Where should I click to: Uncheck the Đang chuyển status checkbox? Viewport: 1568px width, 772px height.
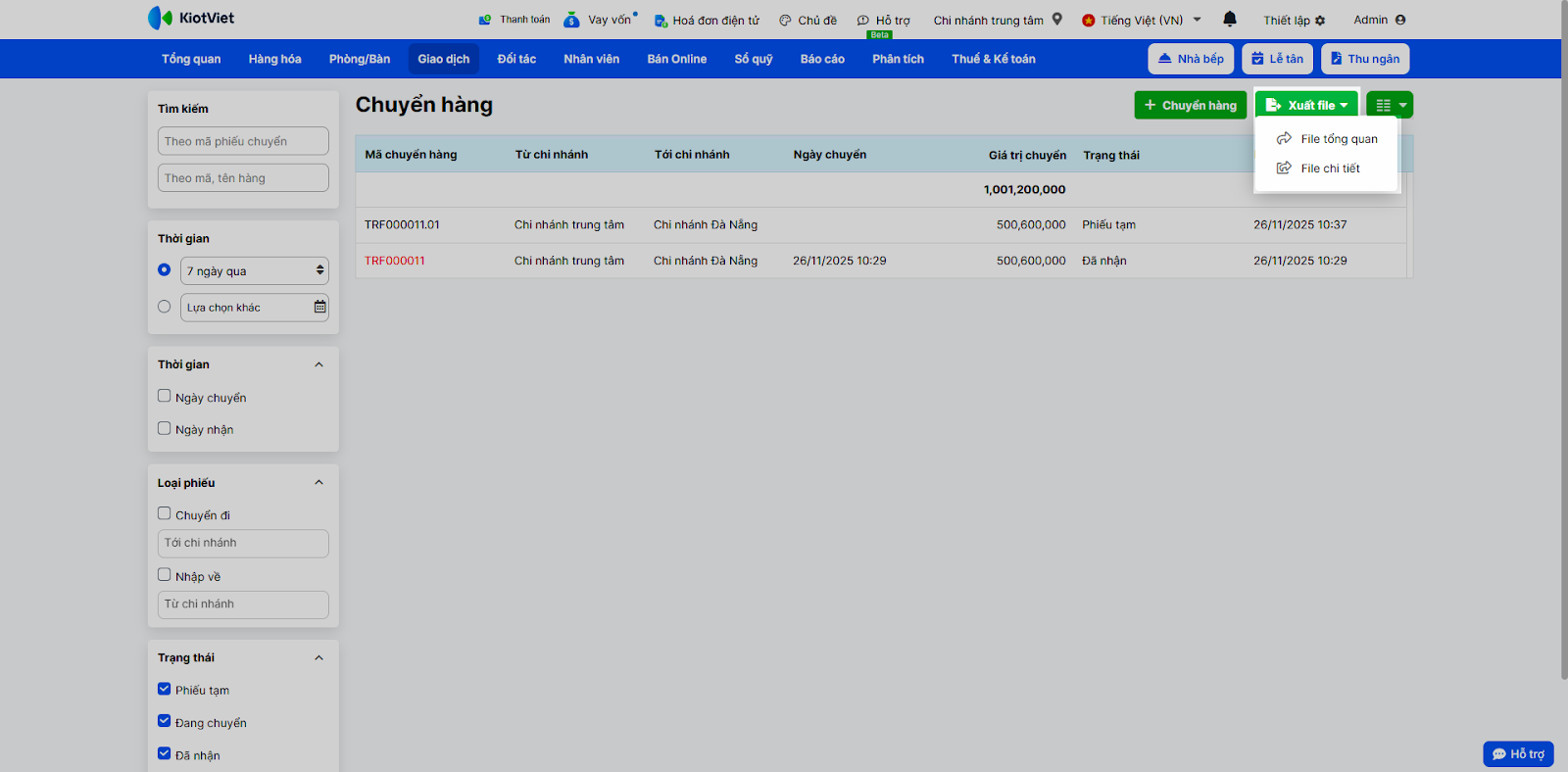pos(165,721)
